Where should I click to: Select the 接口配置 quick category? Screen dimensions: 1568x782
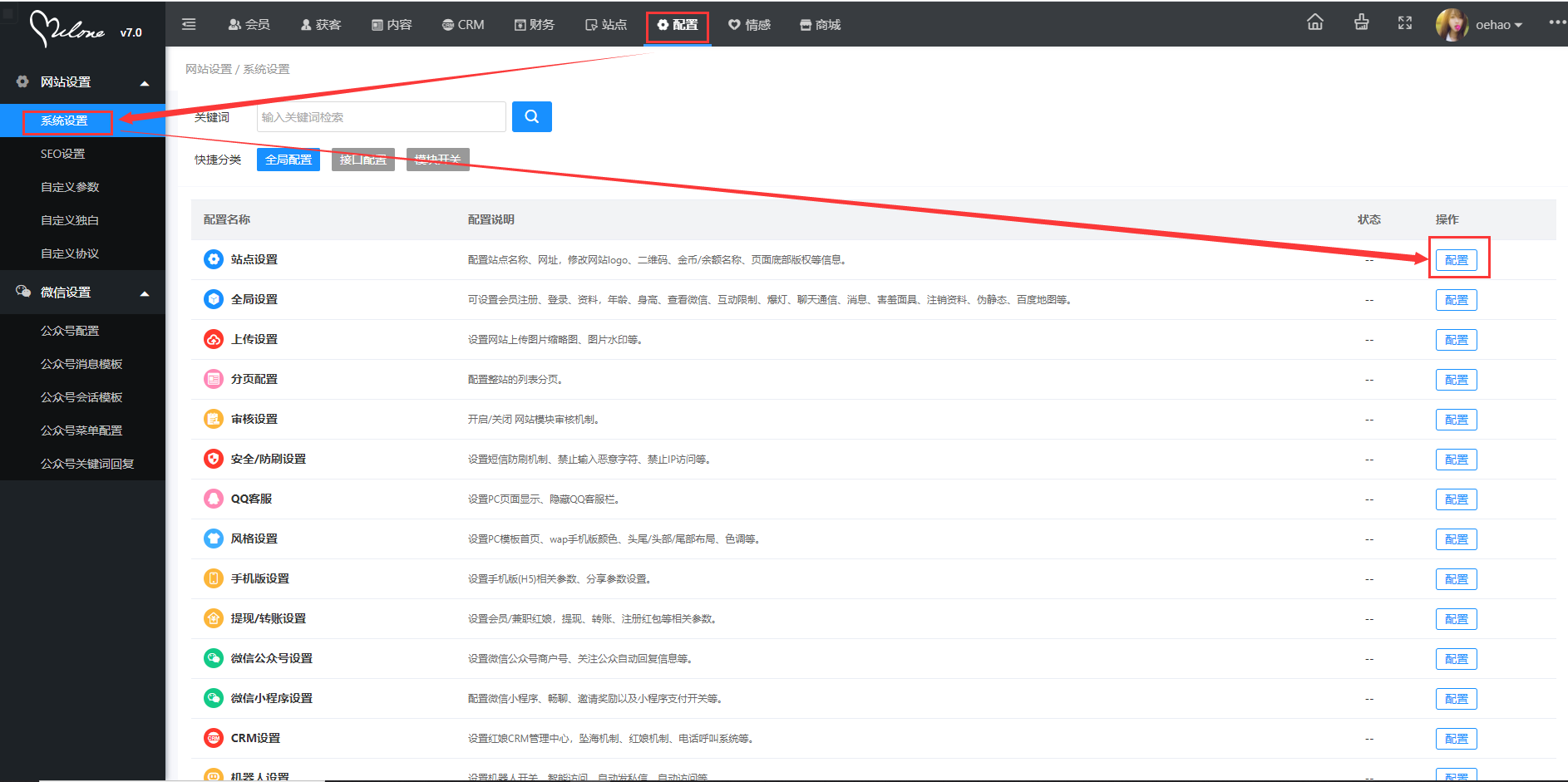tap(363, 160)
